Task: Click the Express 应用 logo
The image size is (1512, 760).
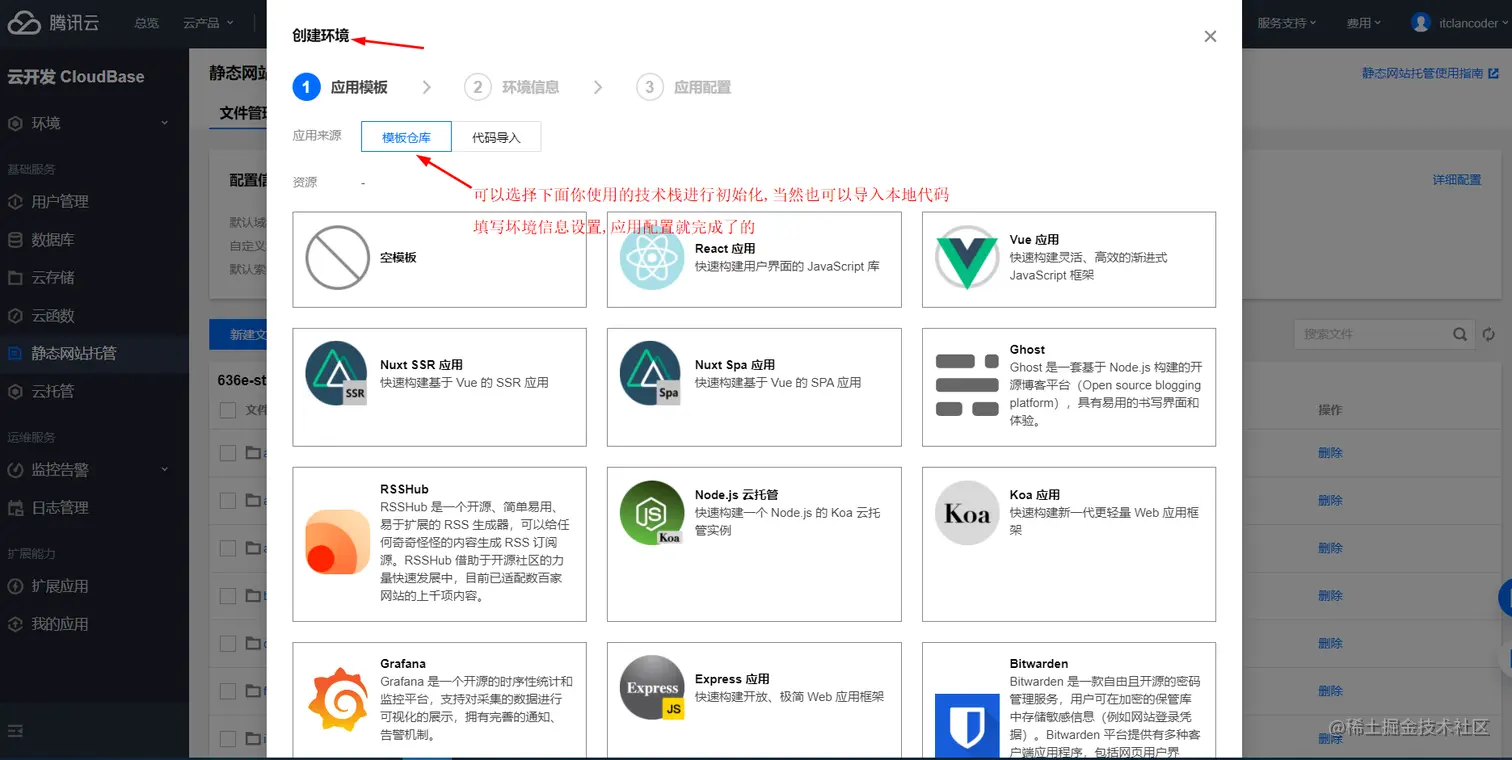Action: click(652, 688)
